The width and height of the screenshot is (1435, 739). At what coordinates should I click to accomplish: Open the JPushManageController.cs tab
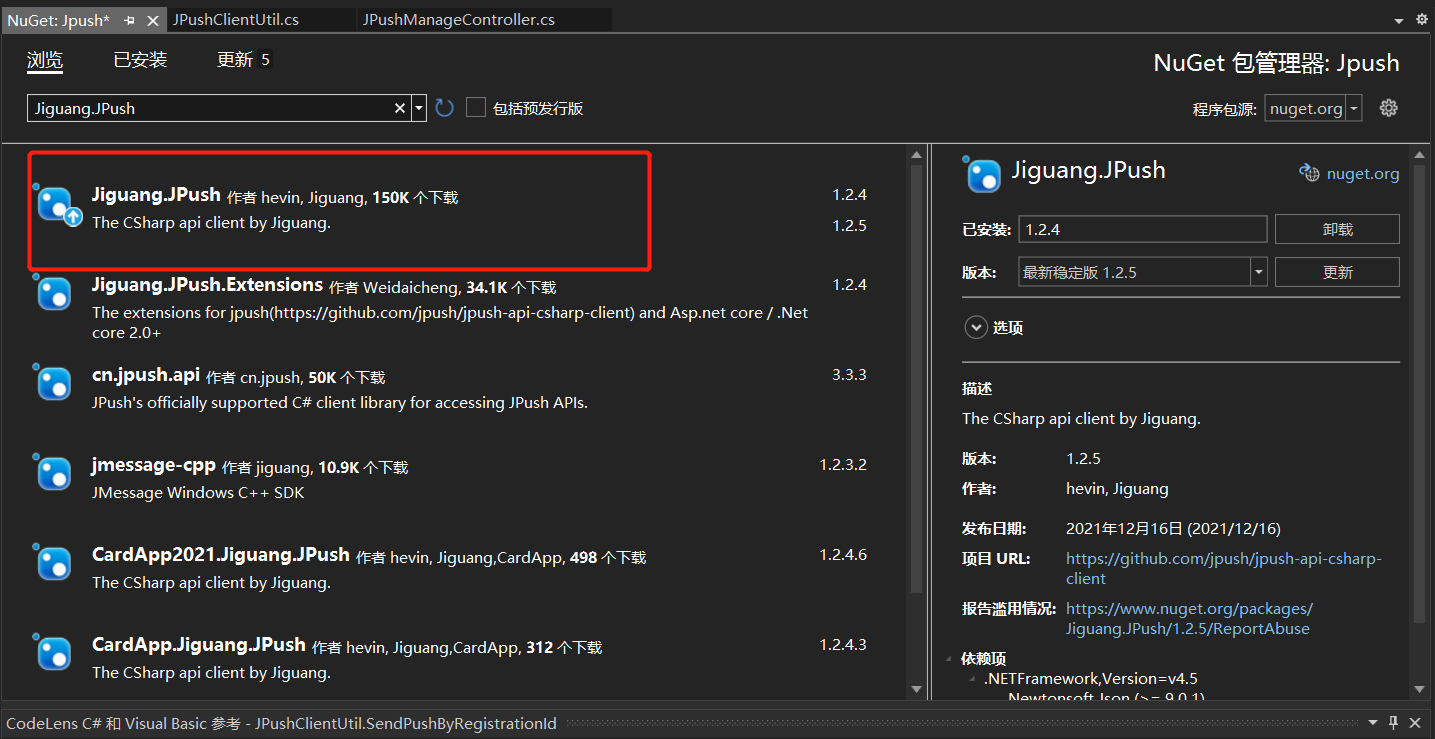point(458,20)
